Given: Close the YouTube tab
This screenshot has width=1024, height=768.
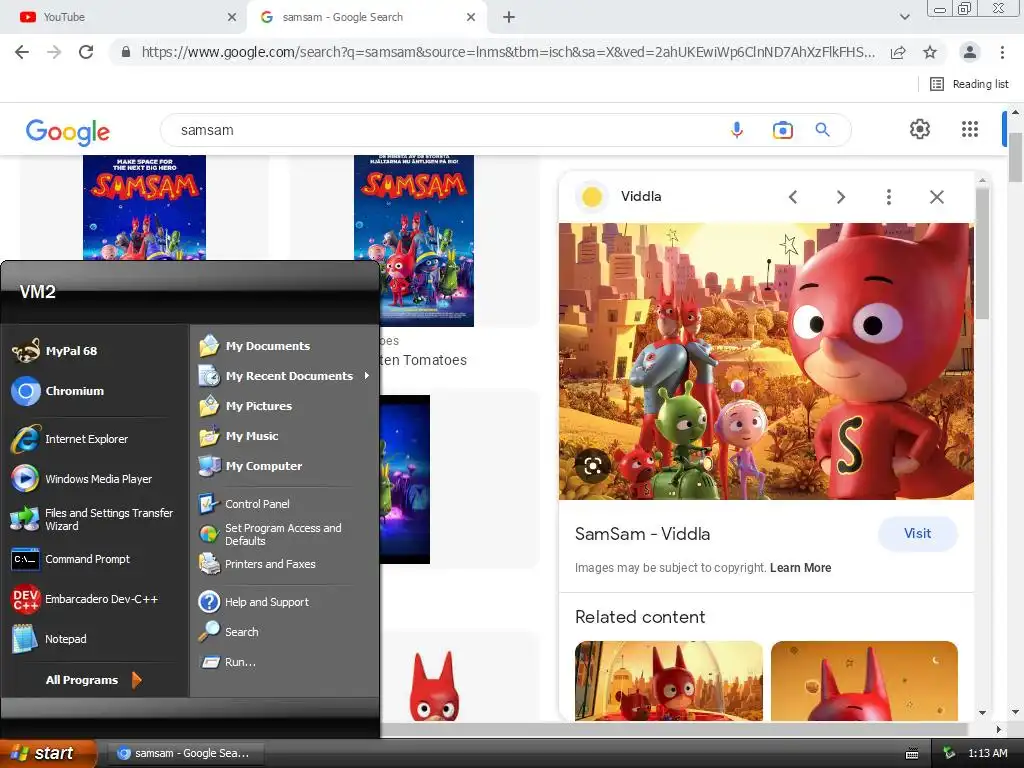Looking at the screenshot, I should (232, 18).
